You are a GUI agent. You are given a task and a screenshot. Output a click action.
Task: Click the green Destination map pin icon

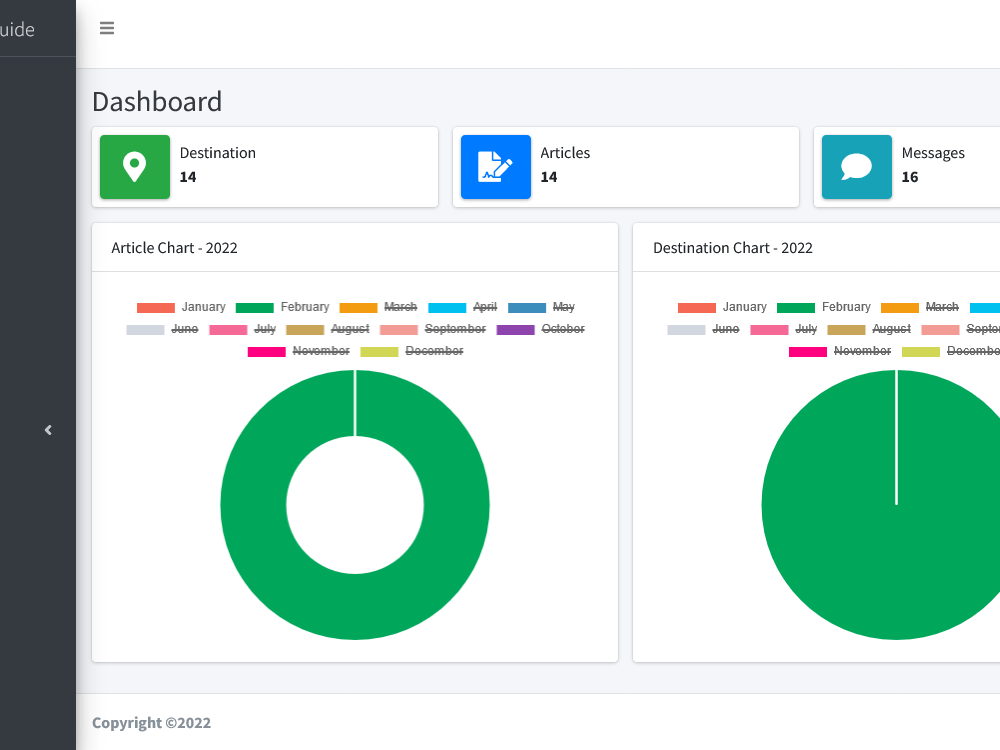click(x=135, y=166)
